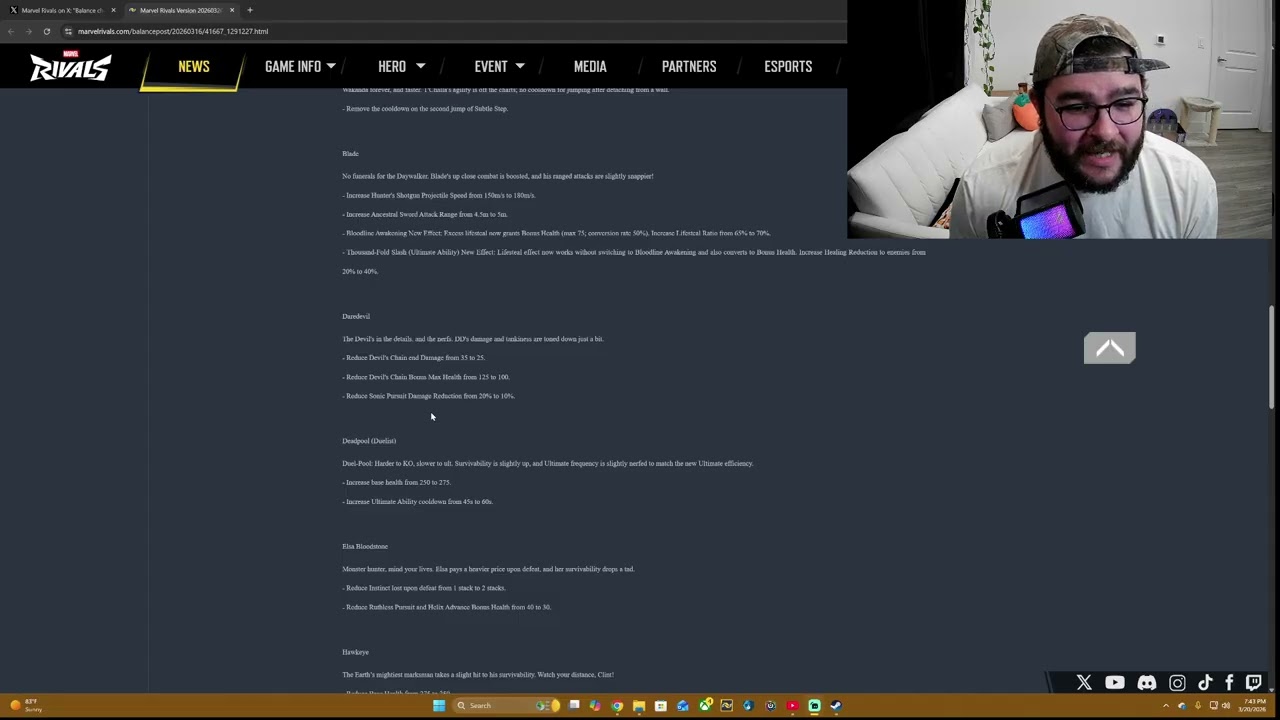Click the page vertical scrollbar thumb

pyautogui.click(x=1272, y=357)
